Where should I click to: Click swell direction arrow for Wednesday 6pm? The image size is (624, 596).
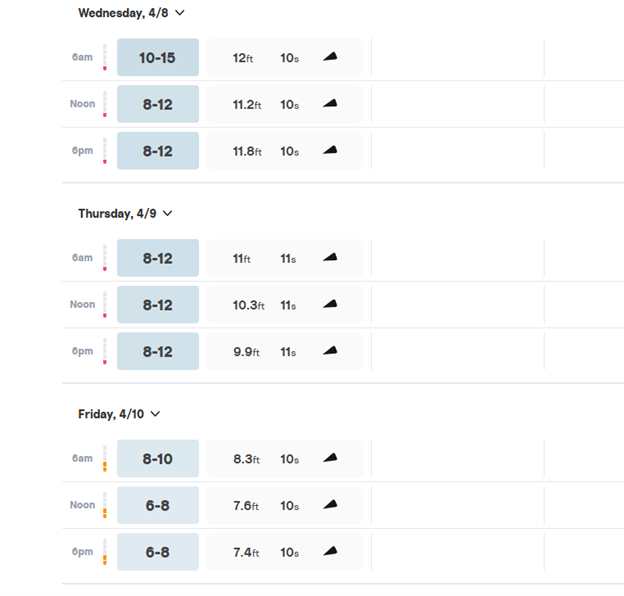click(x=330, y=151)
